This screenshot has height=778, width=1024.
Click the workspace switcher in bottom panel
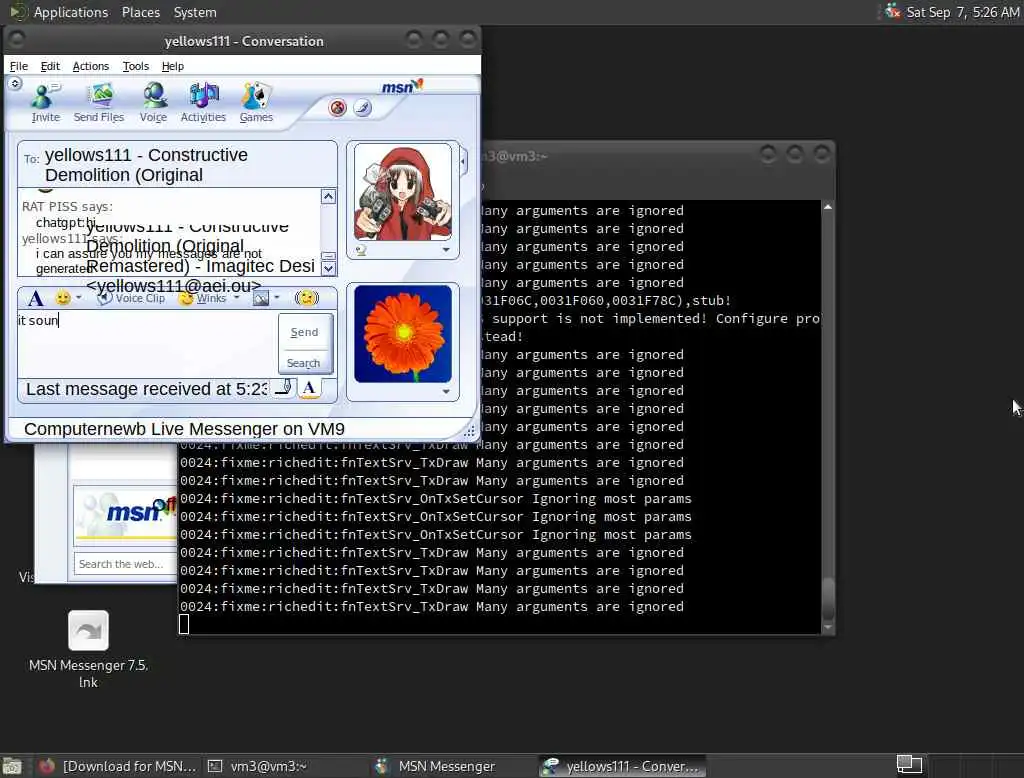(908, 764)
